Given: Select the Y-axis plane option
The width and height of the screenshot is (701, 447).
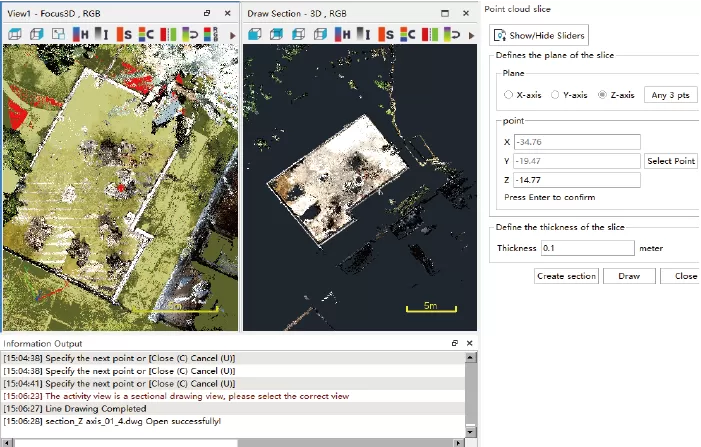Looking at the screenshot, I should (x=569, y=95).
